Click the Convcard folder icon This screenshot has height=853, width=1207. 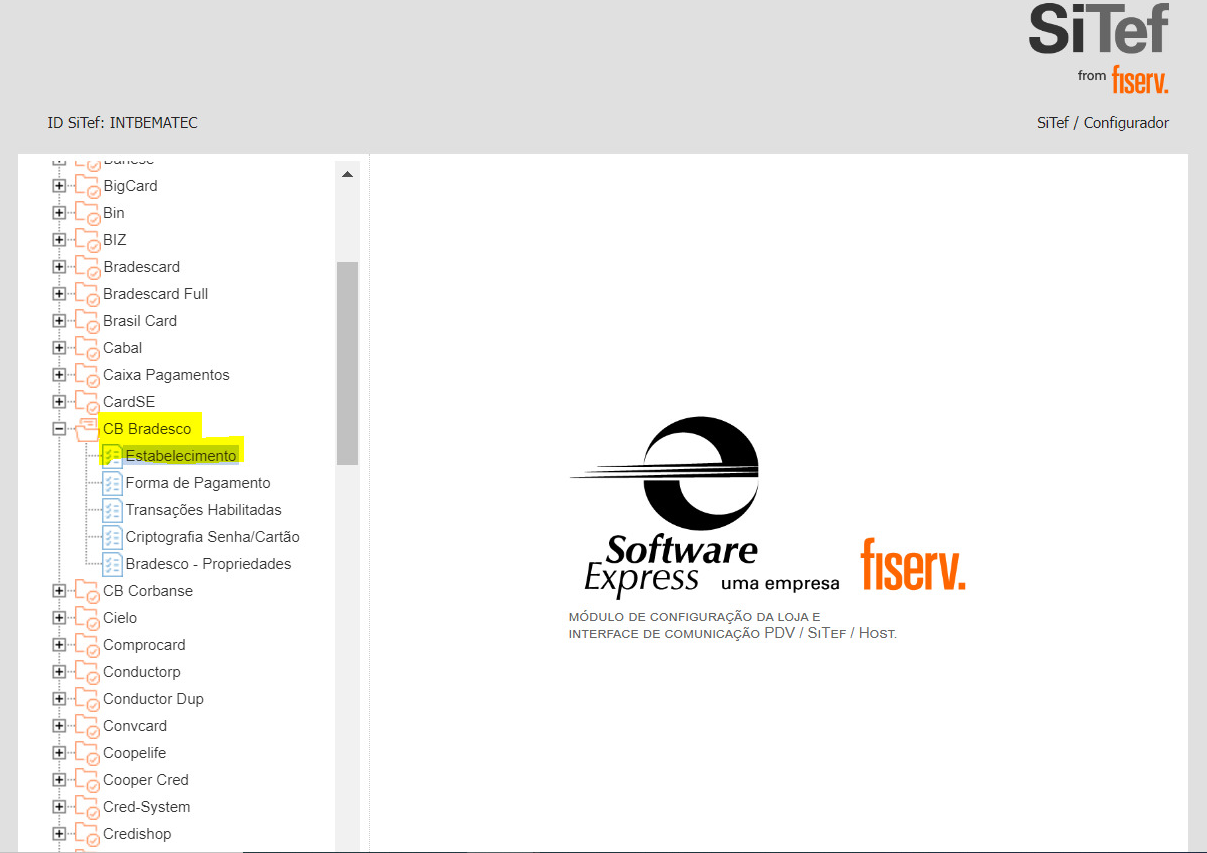click(x=87, y=726)
